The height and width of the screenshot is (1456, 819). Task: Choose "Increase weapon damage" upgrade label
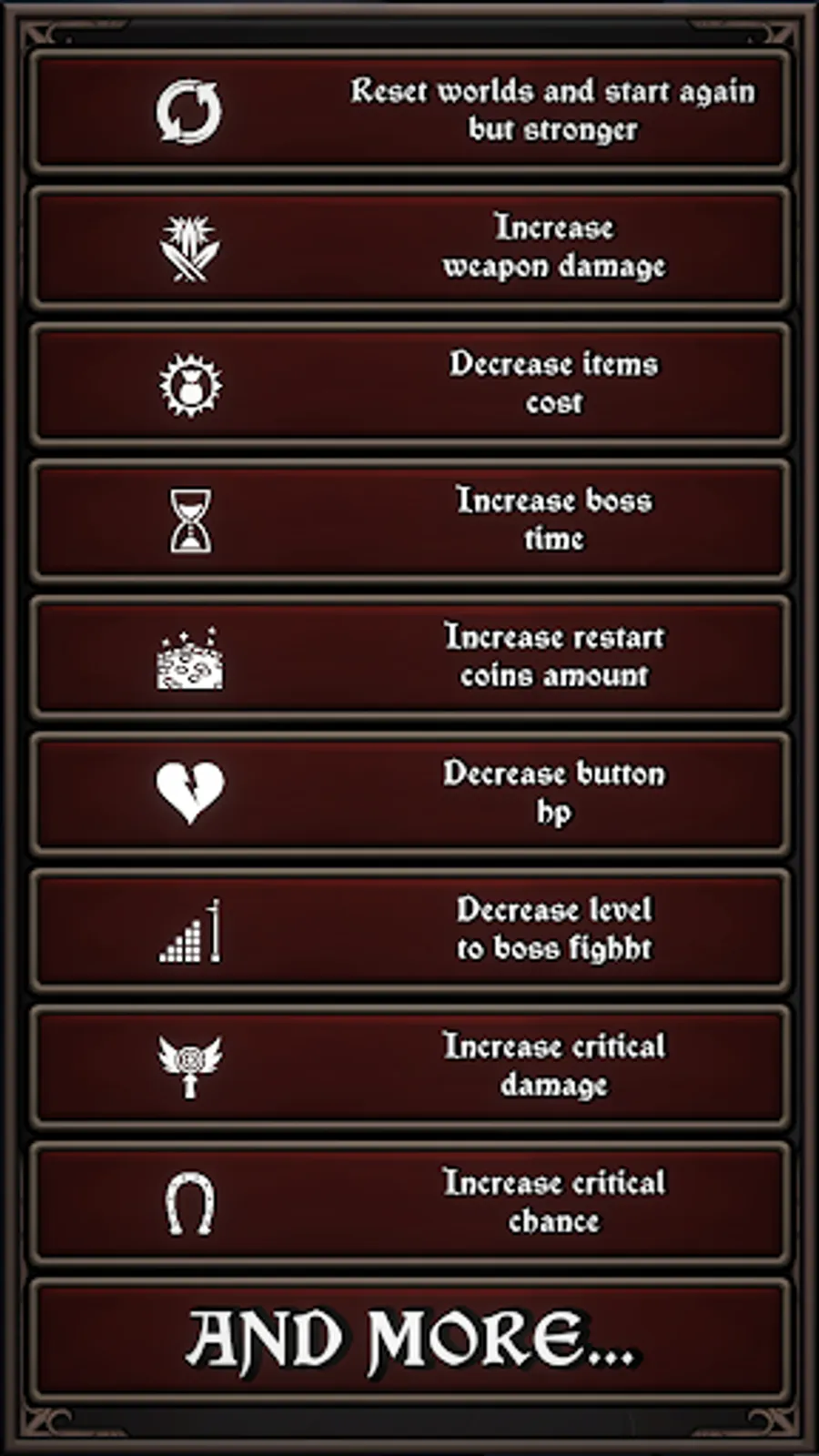553,247
